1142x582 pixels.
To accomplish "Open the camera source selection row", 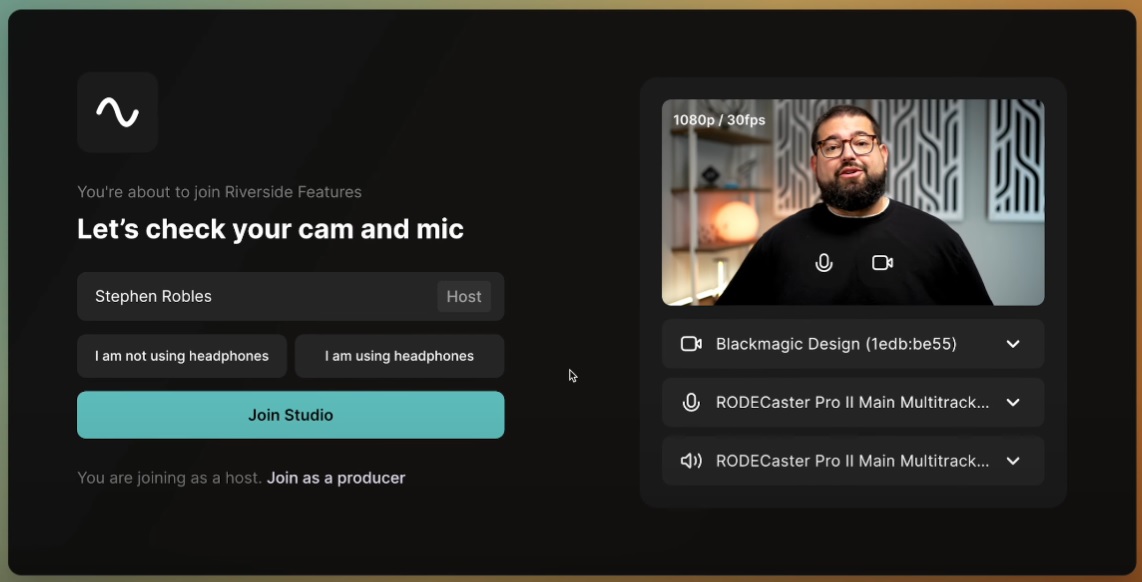I will (853, 343).
